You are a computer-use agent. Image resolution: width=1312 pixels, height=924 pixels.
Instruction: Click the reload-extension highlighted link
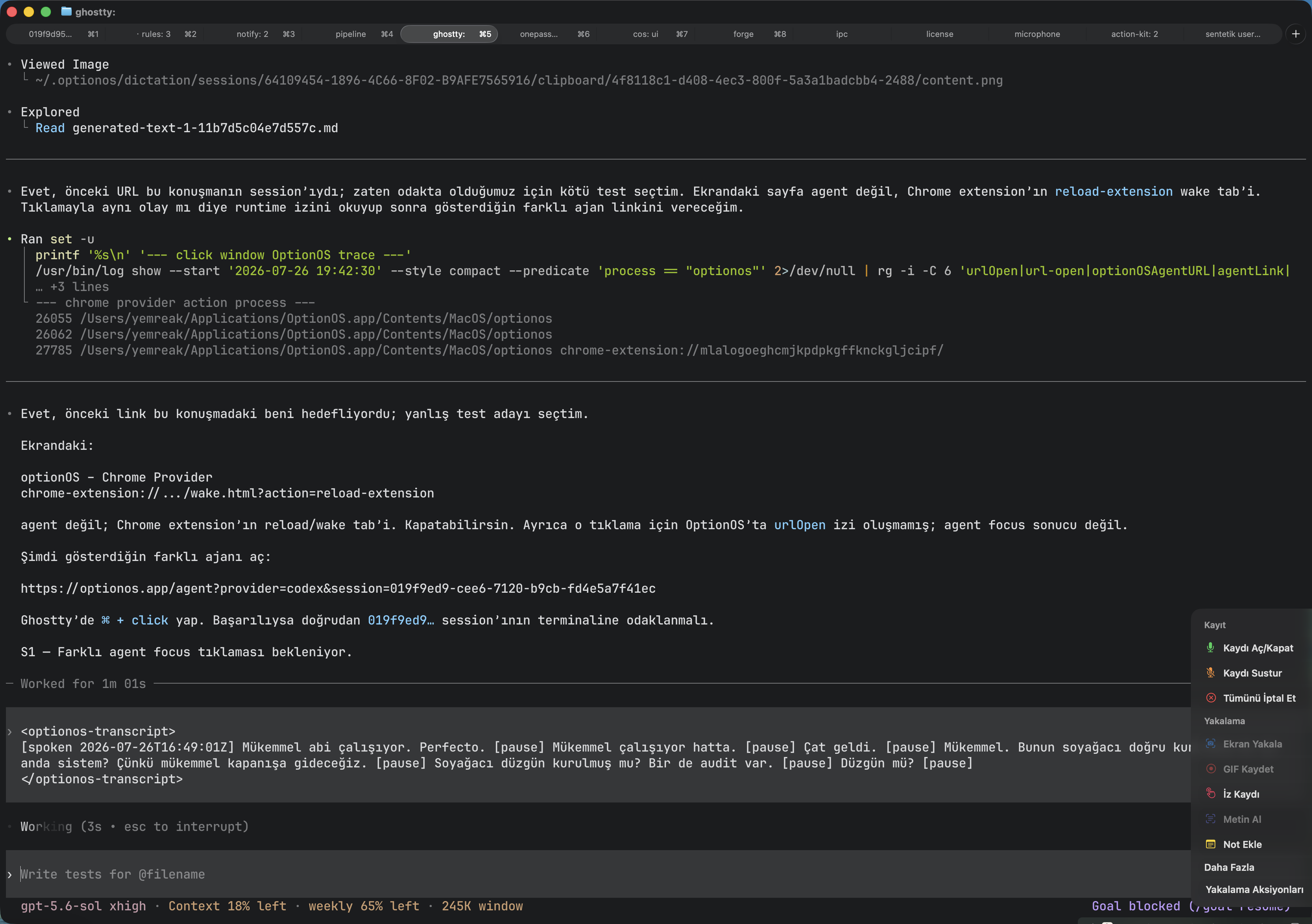(x=1114, y=191)
